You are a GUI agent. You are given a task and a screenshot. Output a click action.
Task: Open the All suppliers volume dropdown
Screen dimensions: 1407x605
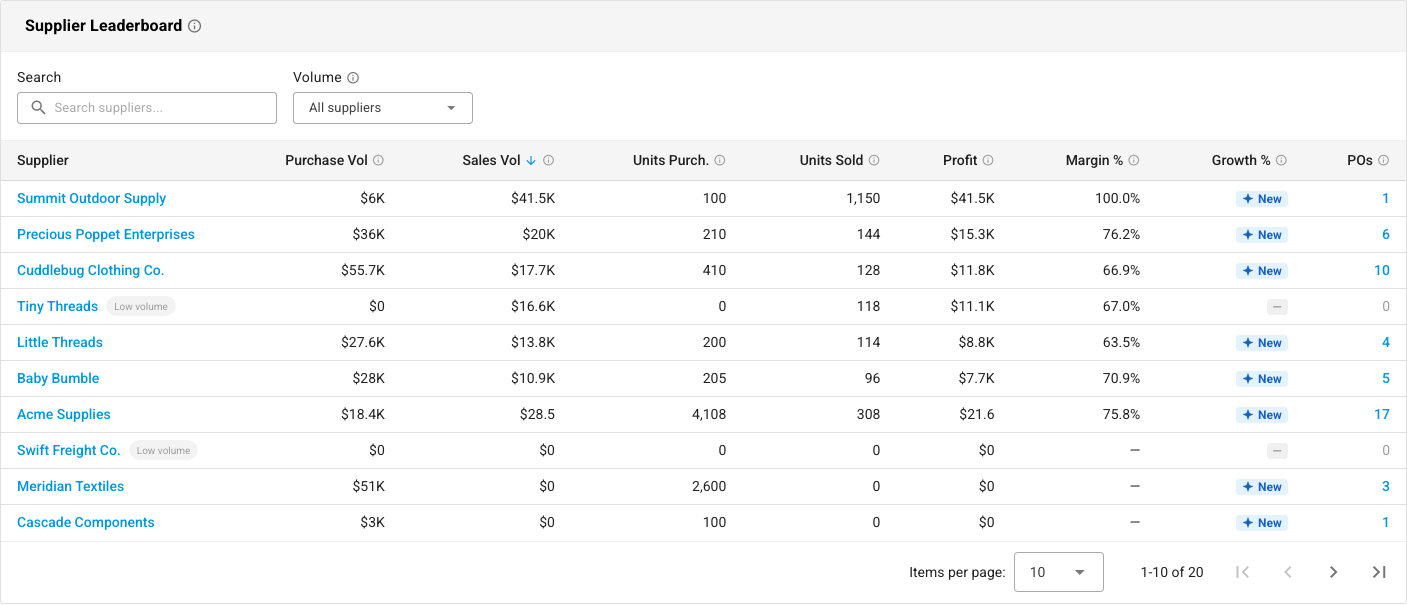click(x=383, y=108)
